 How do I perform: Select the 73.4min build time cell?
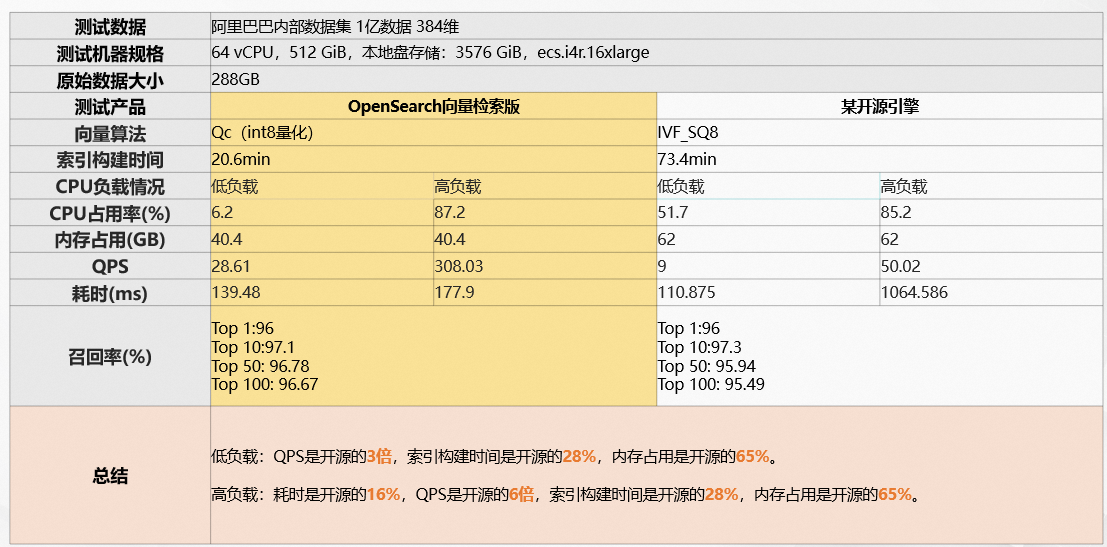[880, 160]
